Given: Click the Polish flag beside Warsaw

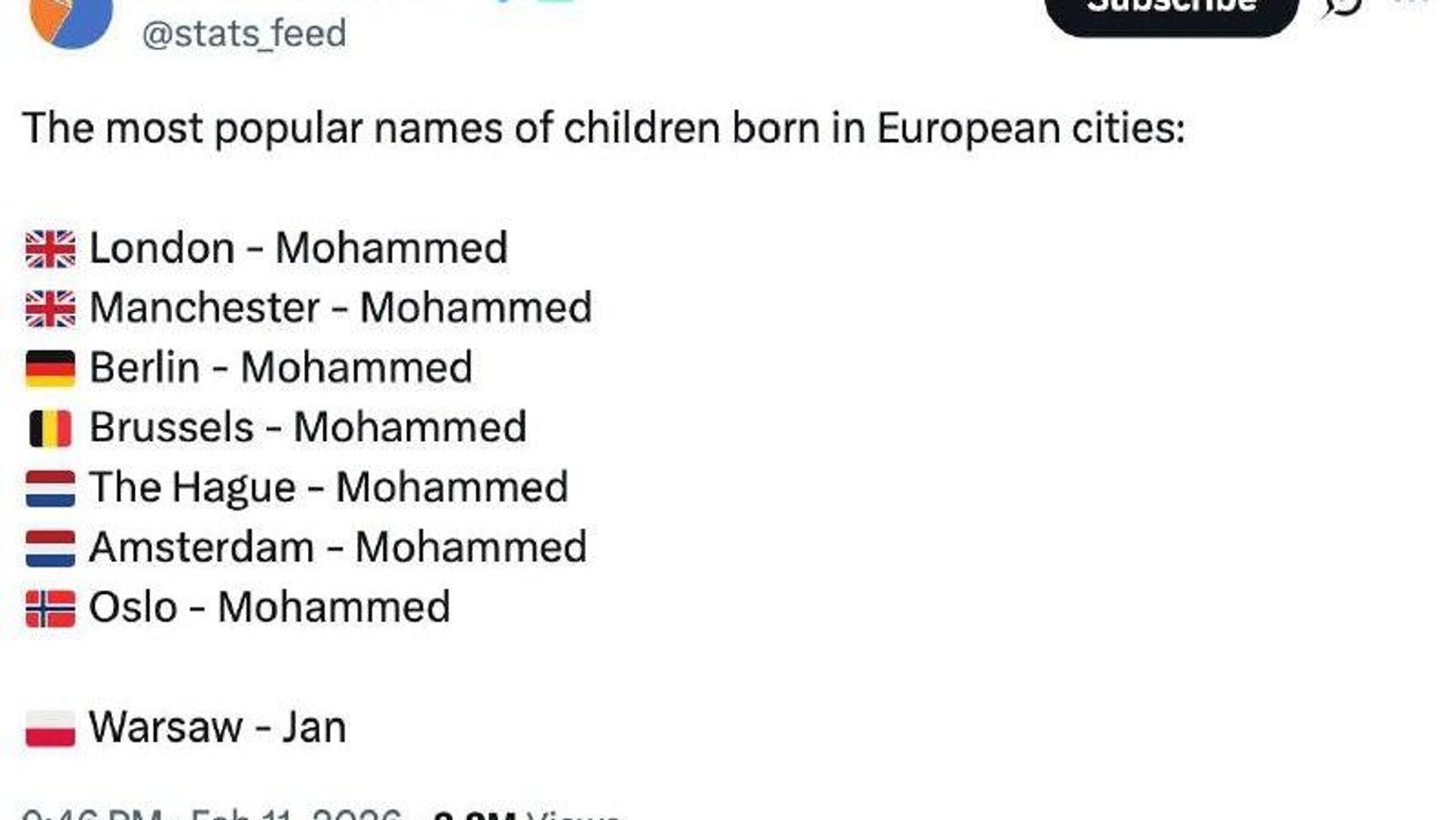Looking at the screenshot, I should pyautogui.click(x=50, y=728).
